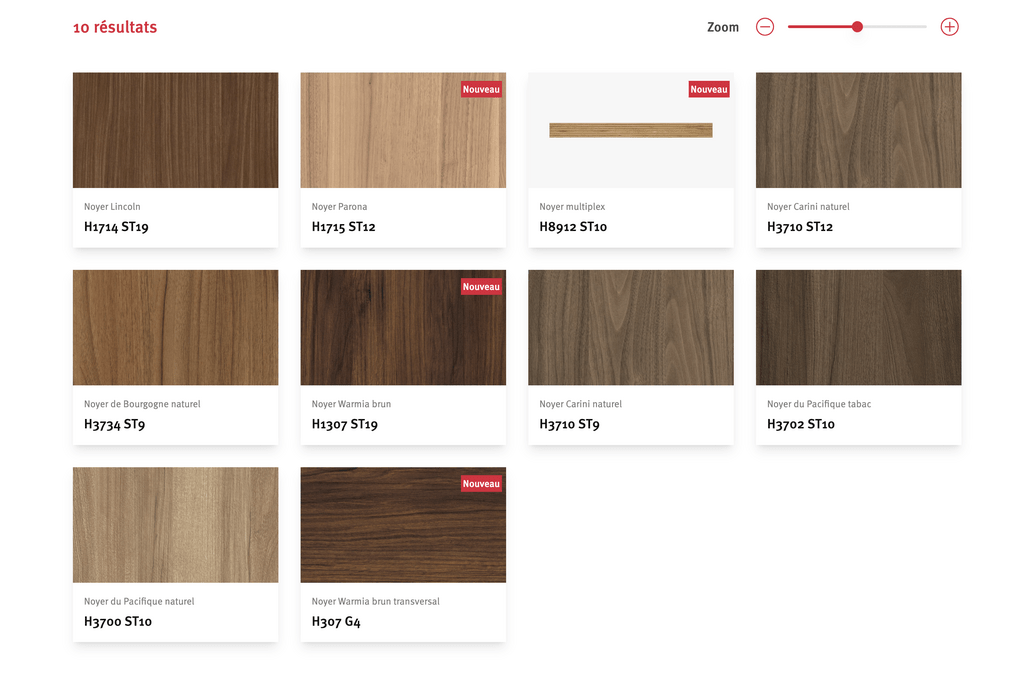1024x675 pixels.
Task: Open the Noyer Warmia brun H1307 thumbnail
Action: [x=403, y=327]
